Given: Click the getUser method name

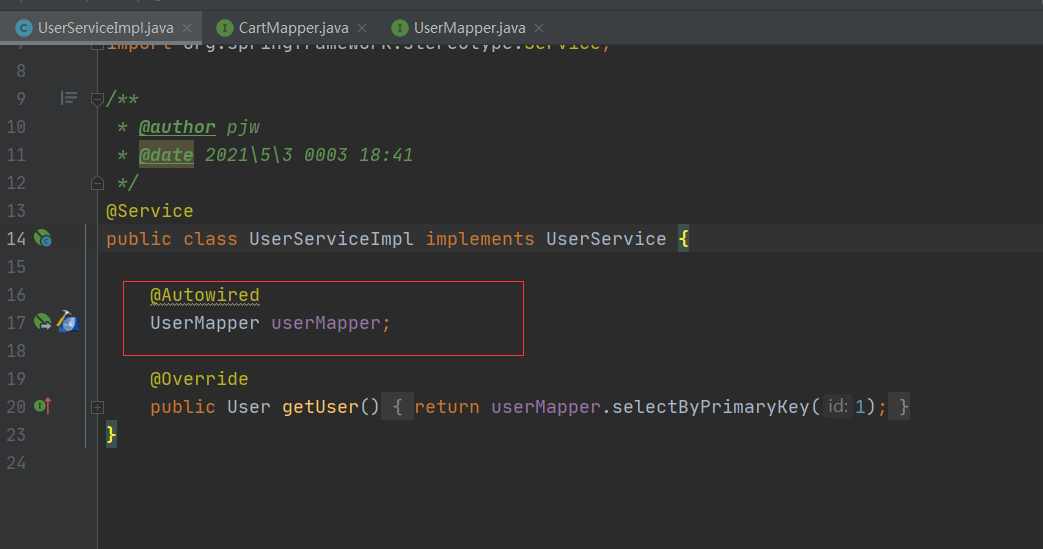Looking at the screenshot, I should click(320, 407).
